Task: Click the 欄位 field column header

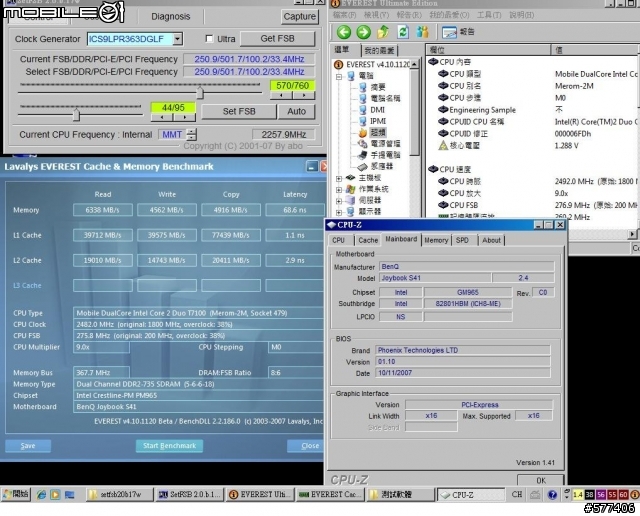Action: click(488, 50)
